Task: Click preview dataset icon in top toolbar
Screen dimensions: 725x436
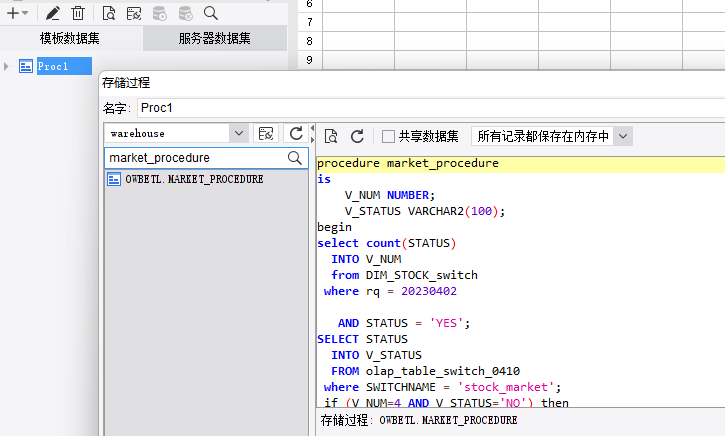Action: tap(108, 13)
